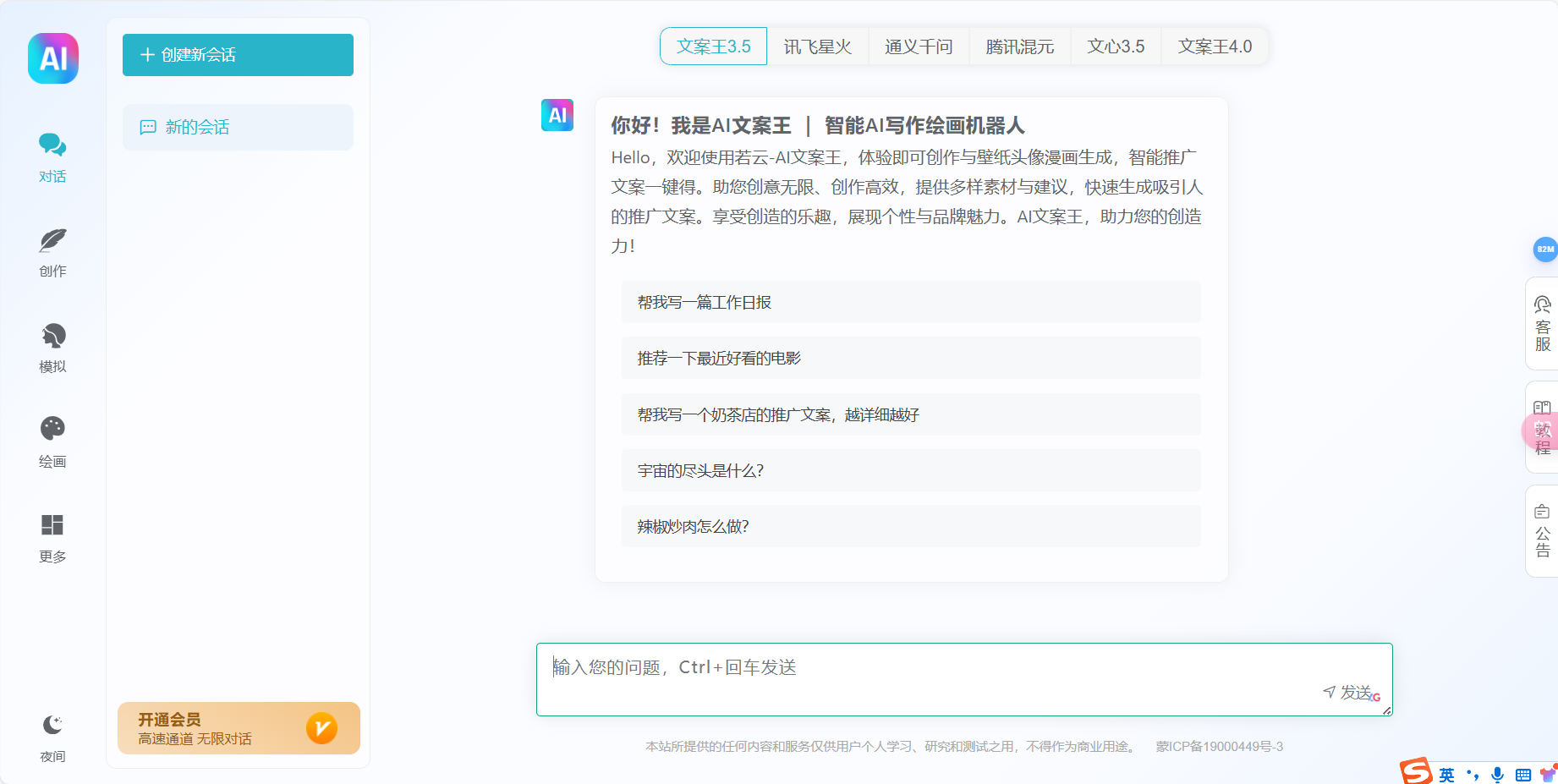Screen dimensions: 1558x784
Task: Open the 新的会话 conversation entry
Action: 238,126
